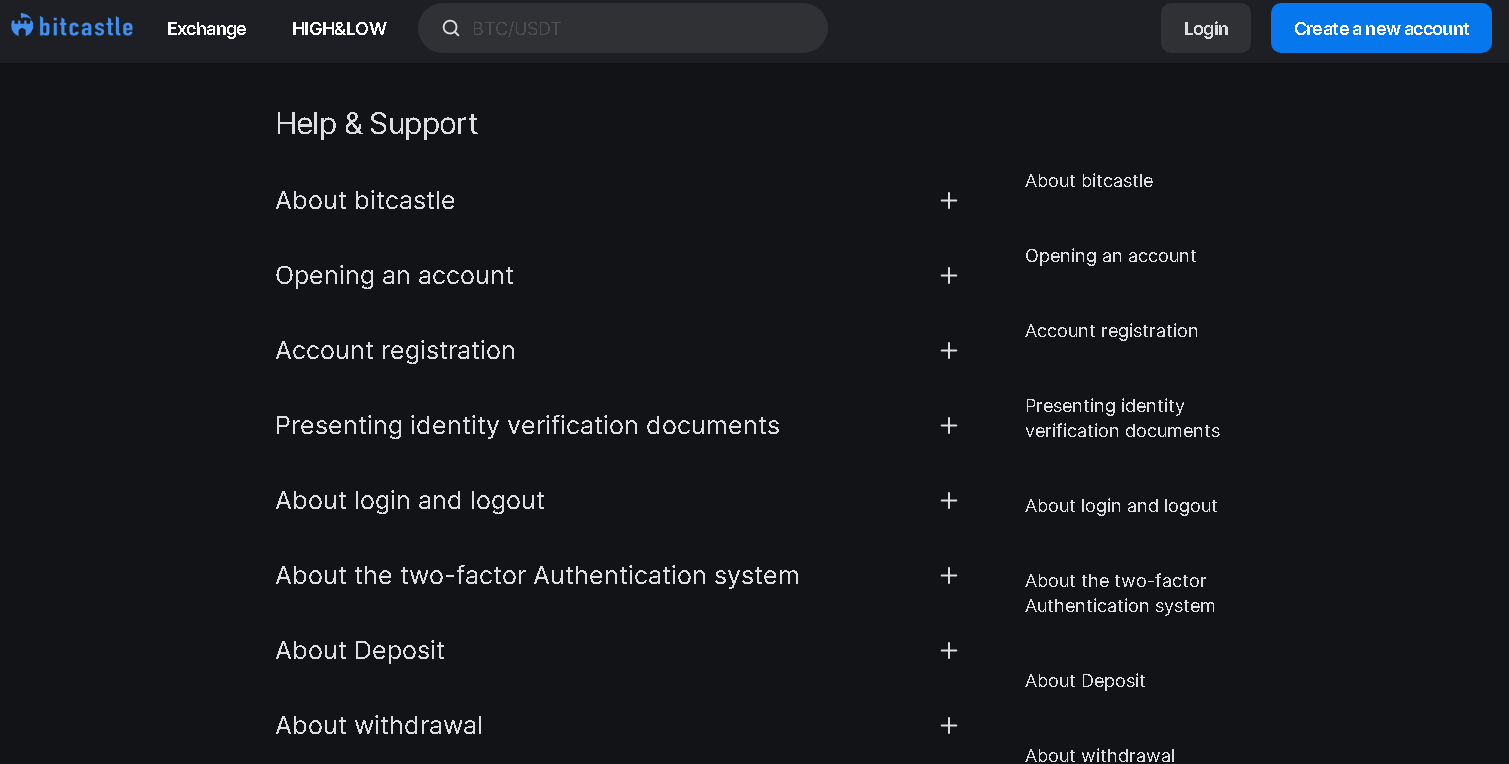
Task: Expand two-factor Authentication plus icon
Action: 949,576
